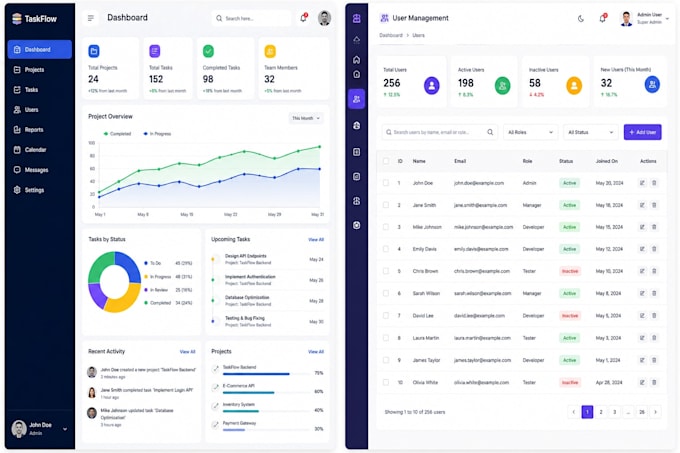
Task: Click the Search here field in Dashboard
Action: coord(252,18)
